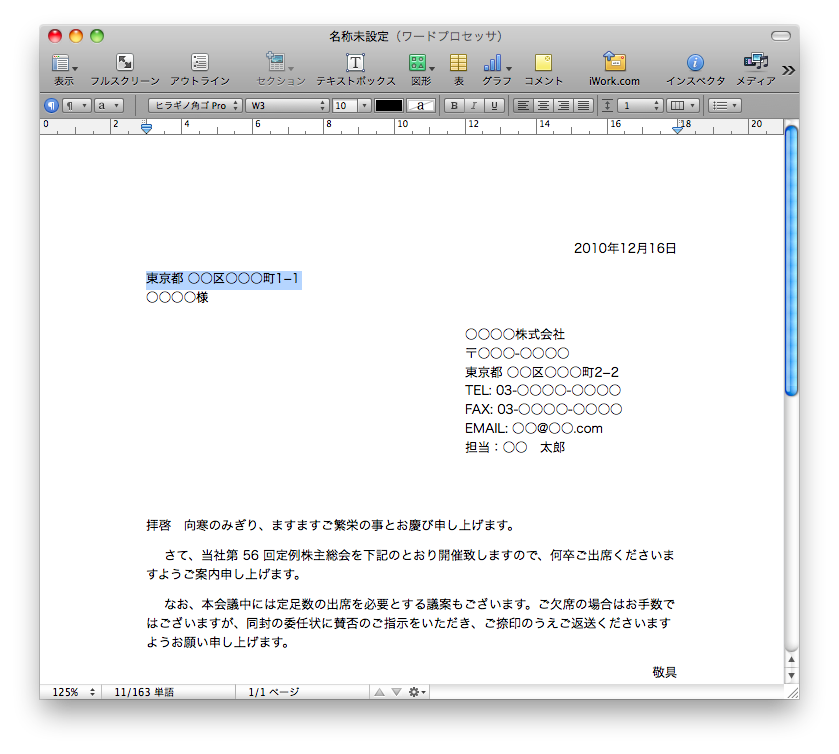The height and width of the screenshot is (754, 839).
Task: Insert a テキストボックス text box
Action: click(x=355, y=63)
